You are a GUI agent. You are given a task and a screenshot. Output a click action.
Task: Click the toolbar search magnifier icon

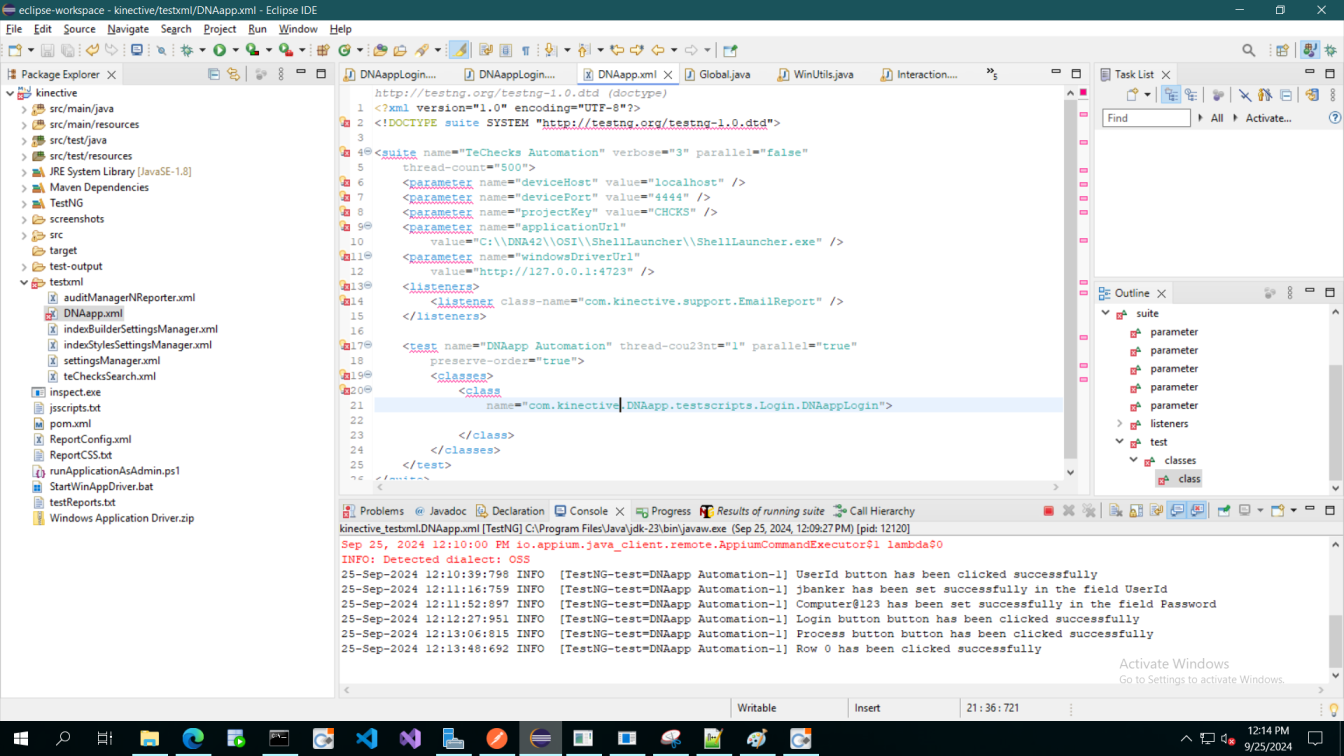1248,50
